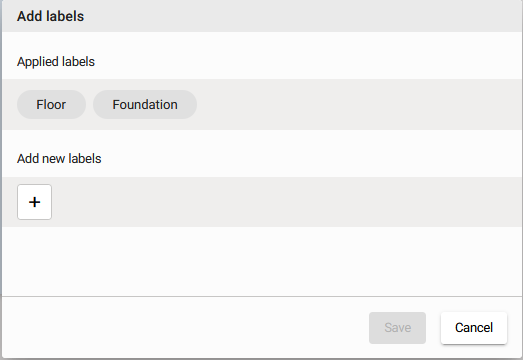Focus the Floor chip in Applied labels
Image resolution: width=523 pixels, height=360 pixels.
tap(51, 104)
